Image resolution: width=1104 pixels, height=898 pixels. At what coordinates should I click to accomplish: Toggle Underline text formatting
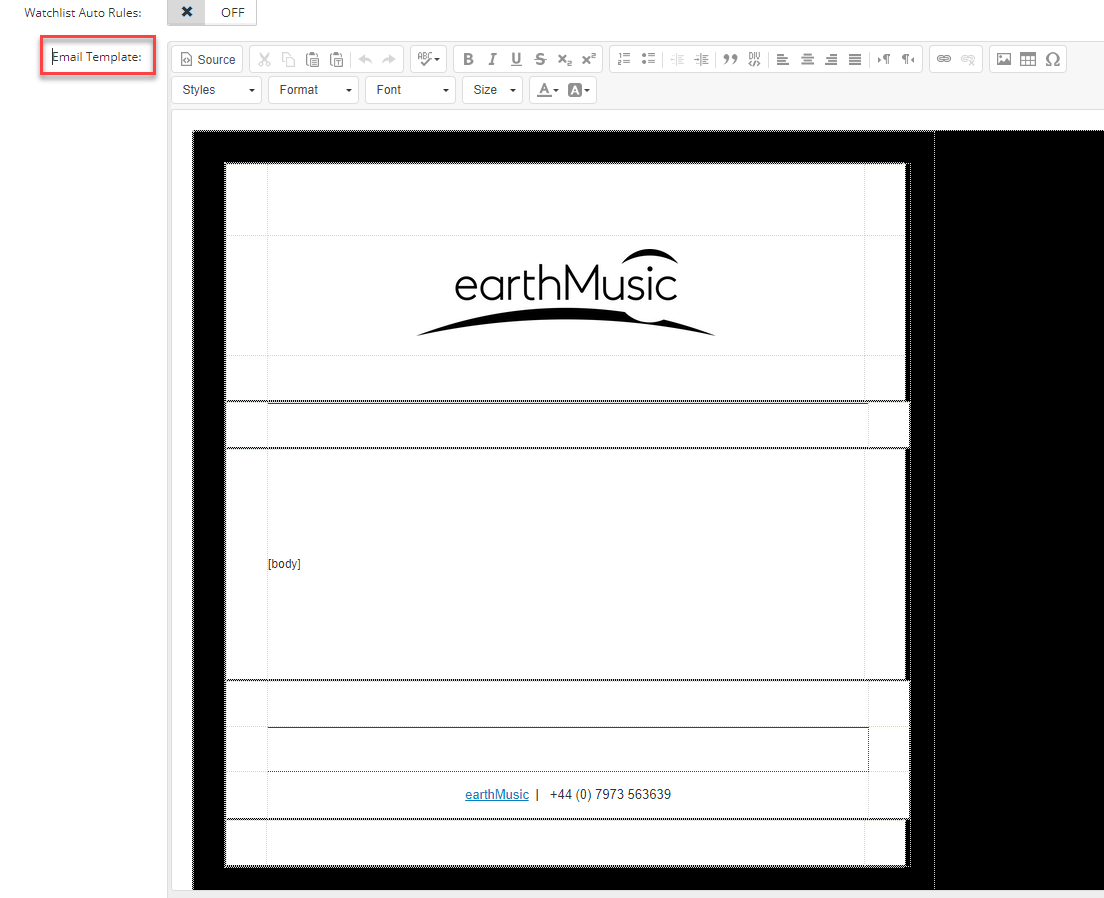point(516,59)
